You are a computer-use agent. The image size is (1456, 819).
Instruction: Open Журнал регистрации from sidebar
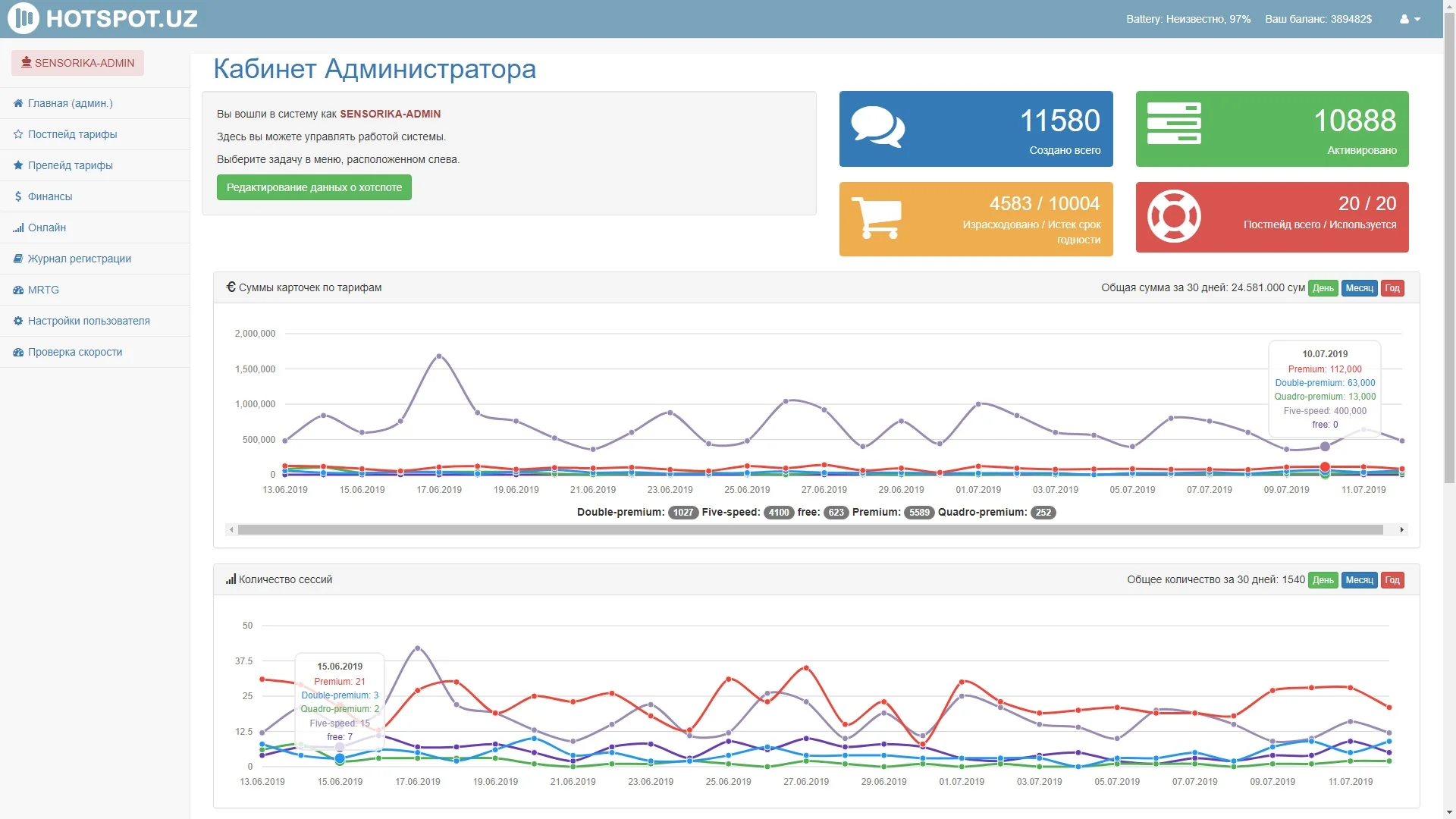[x=79, y=259]
